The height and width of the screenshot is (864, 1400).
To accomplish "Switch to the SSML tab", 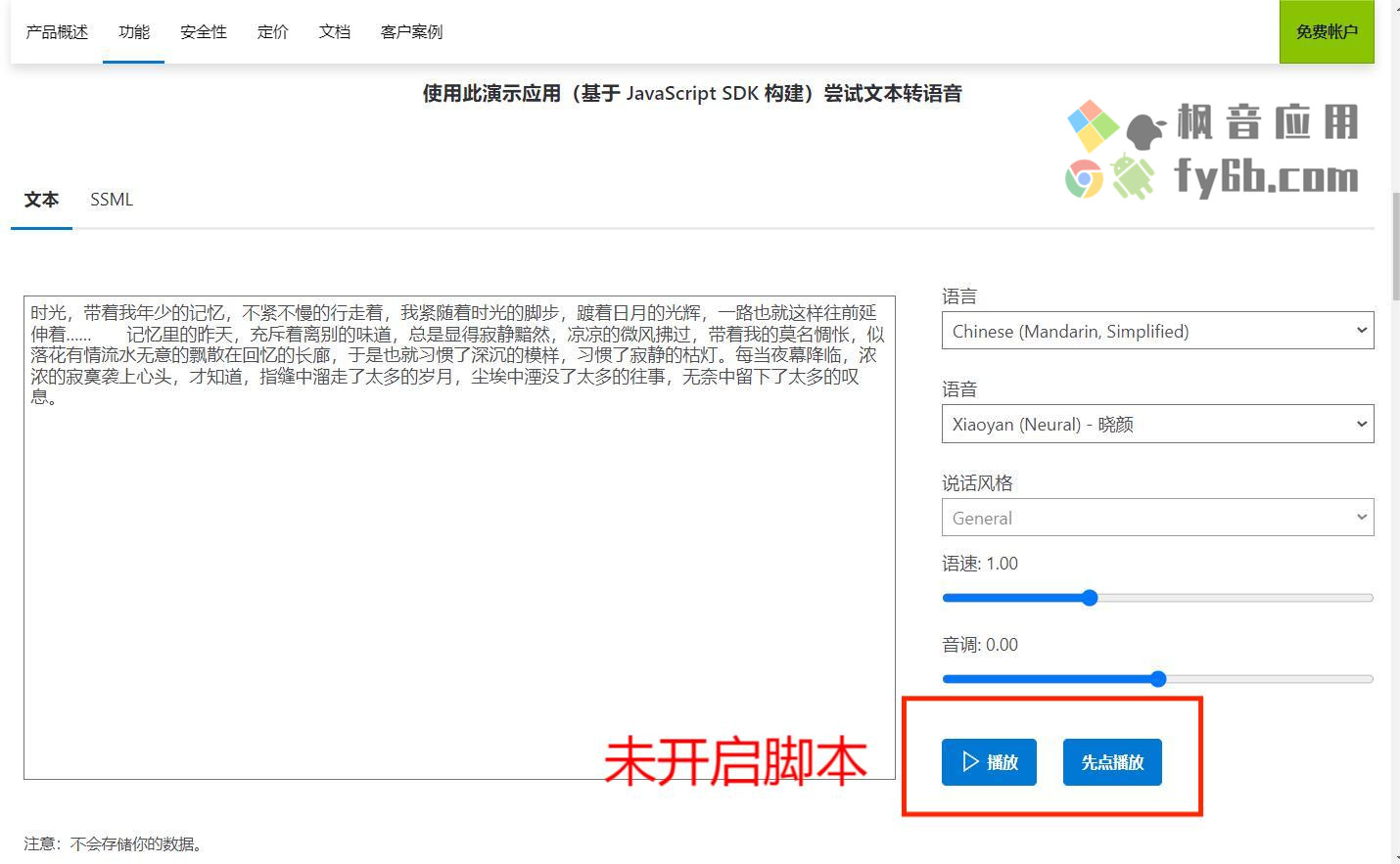I will pos(112,200).
